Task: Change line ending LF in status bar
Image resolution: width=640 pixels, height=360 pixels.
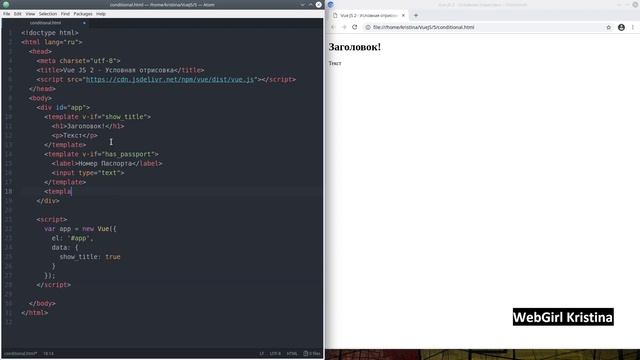Action: (262, 353)
